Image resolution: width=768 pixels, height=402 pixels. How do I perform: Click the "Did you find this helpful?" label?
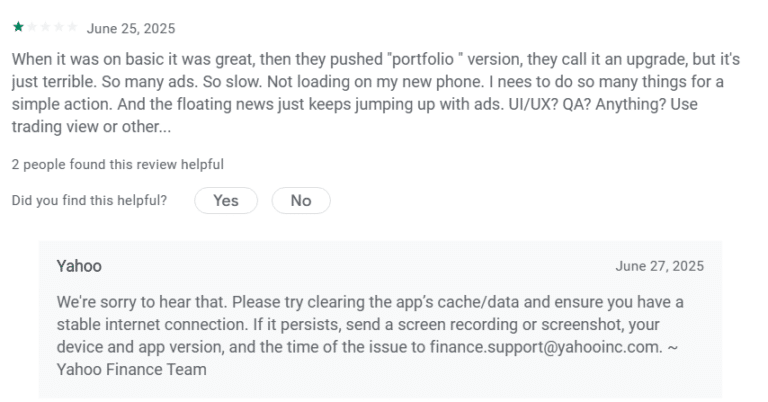89,200
